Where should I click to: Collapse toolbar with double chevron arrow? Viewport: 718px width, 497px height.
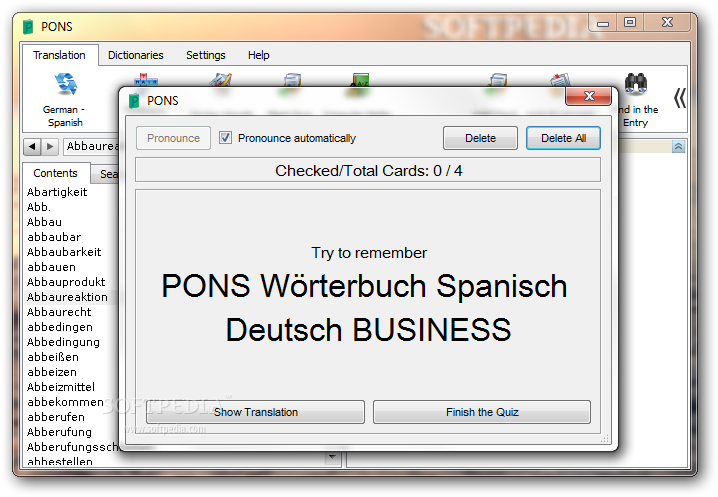click(x=680, y=98)
